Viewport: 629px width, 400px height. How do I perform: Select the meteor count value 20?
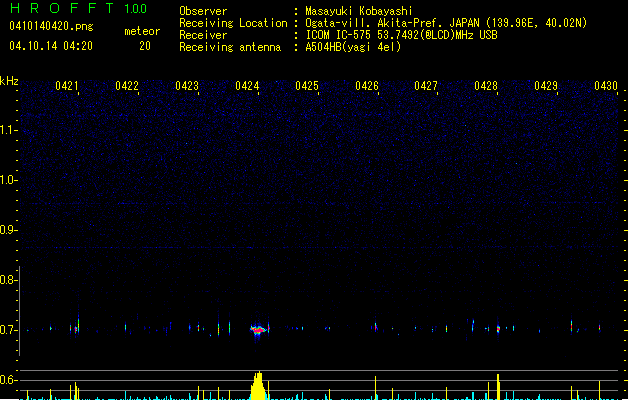click(x=145, y=46)
